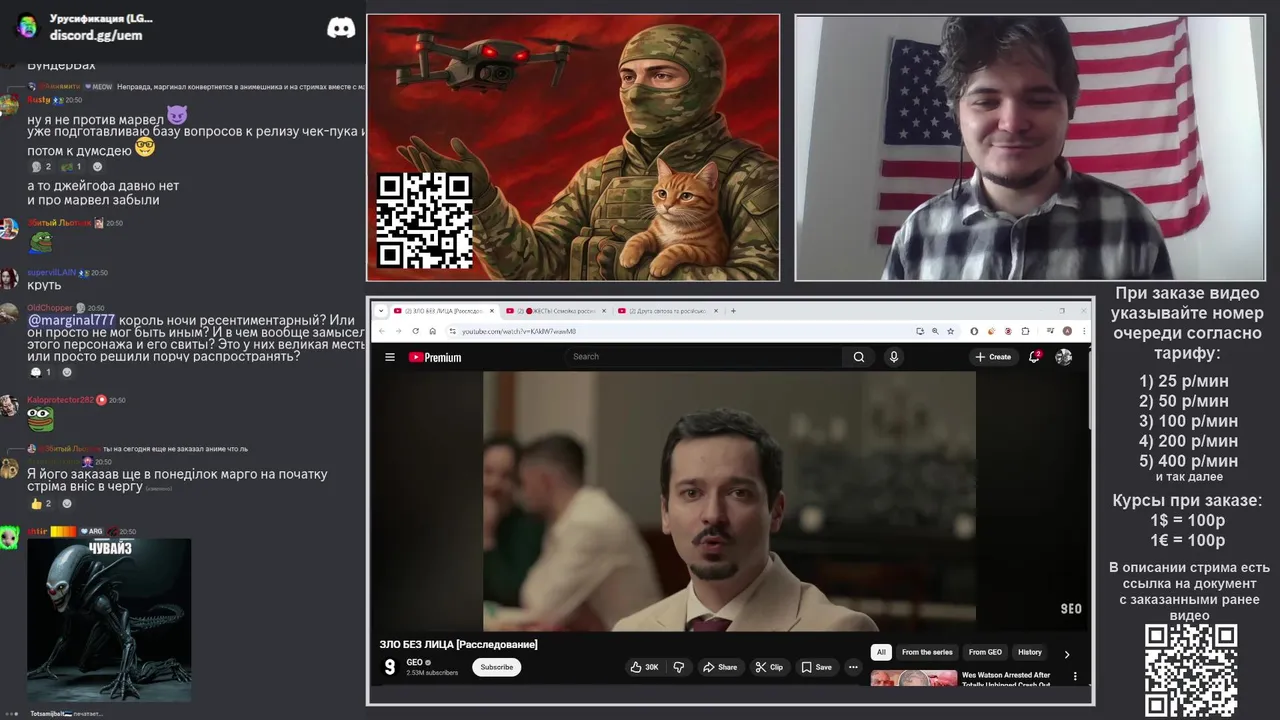The image size is (1280, 720).
Task: Open the media controls icon in Chrome toolbar
Action: [x=1051, y=331]
